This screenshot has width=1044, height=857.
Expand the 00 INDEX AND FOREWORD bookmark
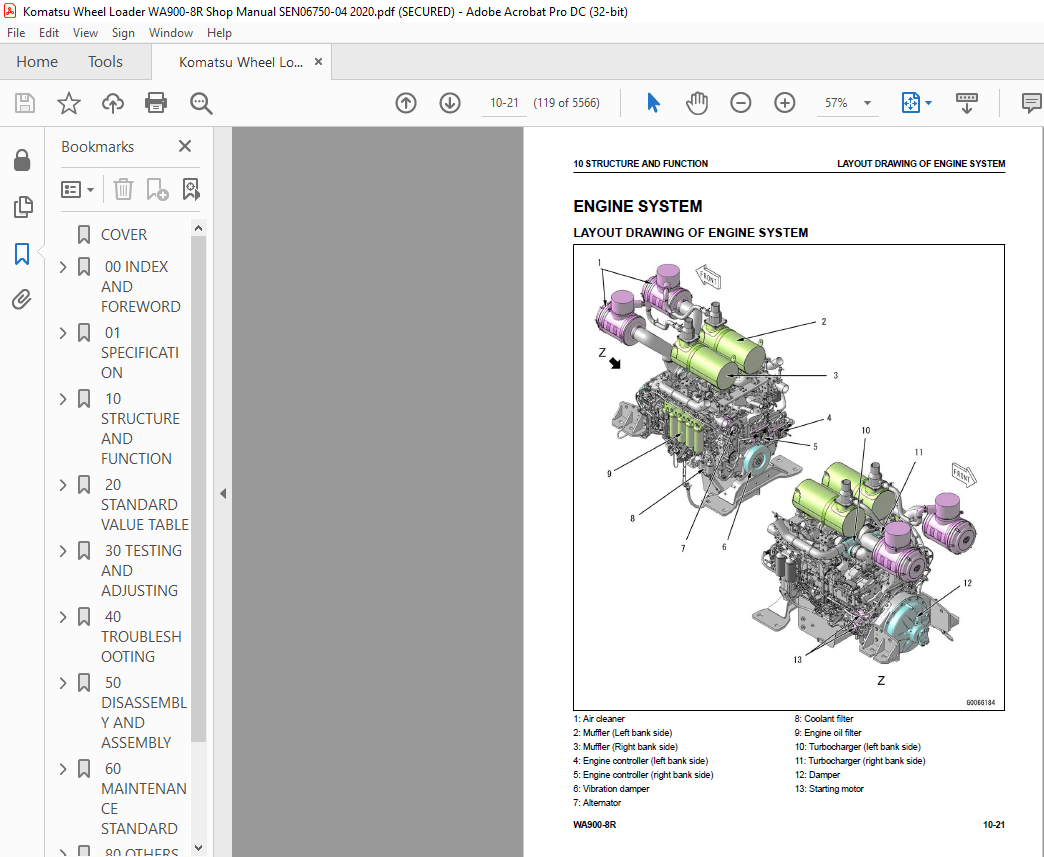point(63,267)
